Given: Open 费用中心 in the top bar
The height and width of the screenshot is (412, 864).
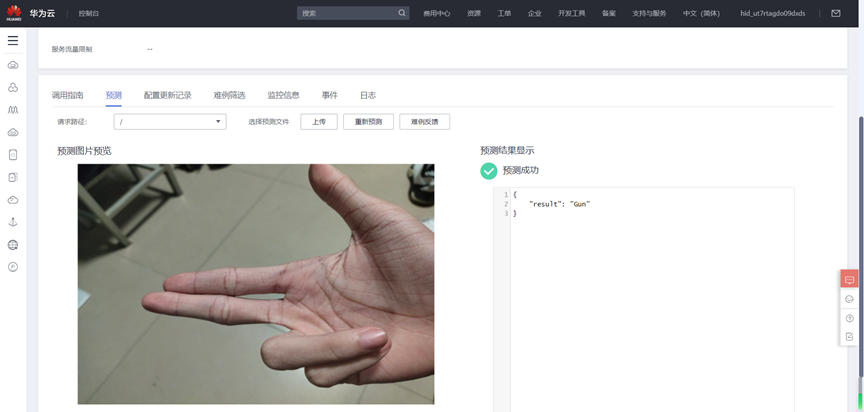Looking at the screenshot, I should pos(436,13).
